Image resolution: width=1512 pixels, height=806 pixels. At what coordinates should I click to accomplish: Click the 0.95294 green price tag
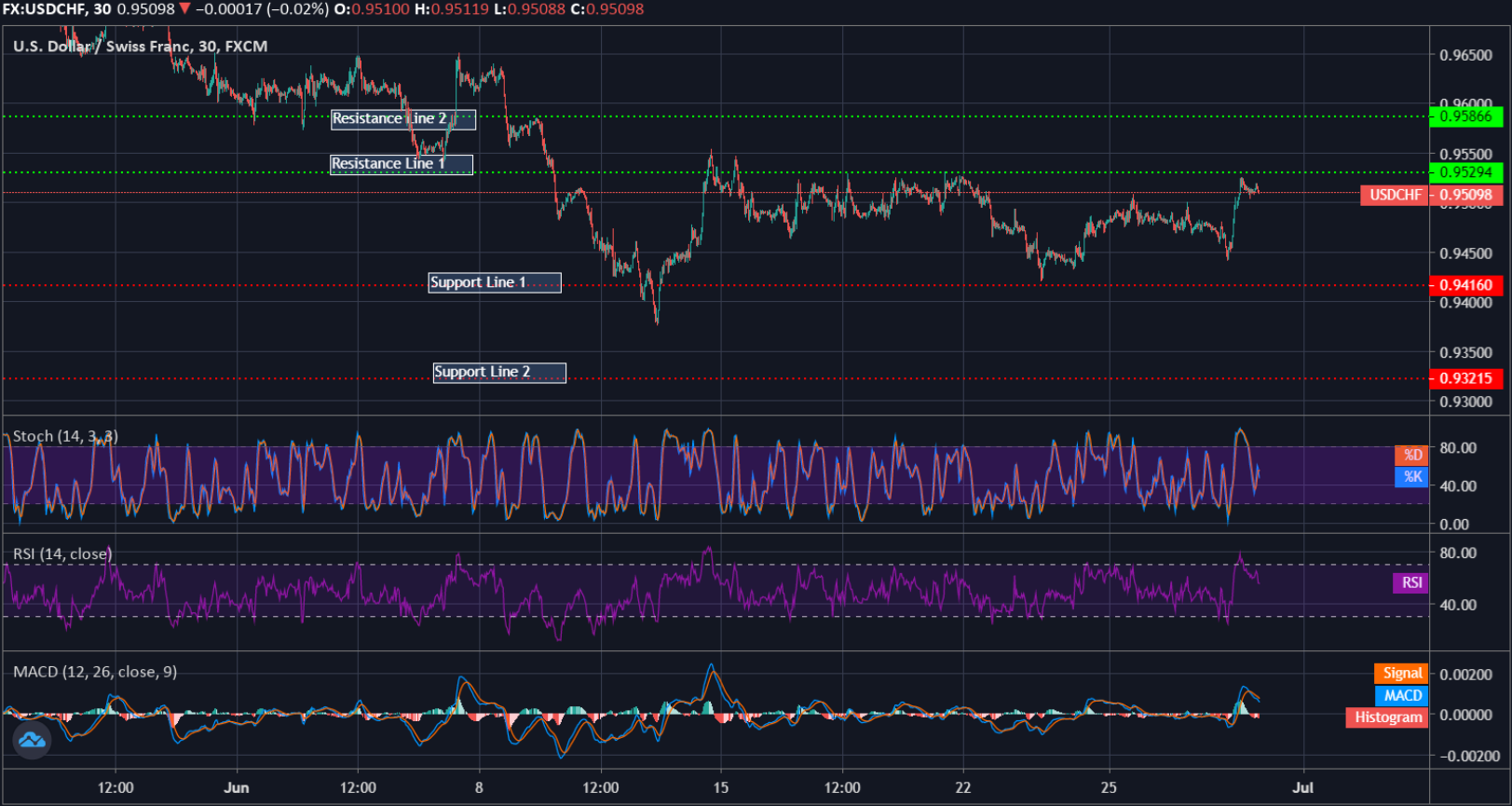click(1465, 172)
